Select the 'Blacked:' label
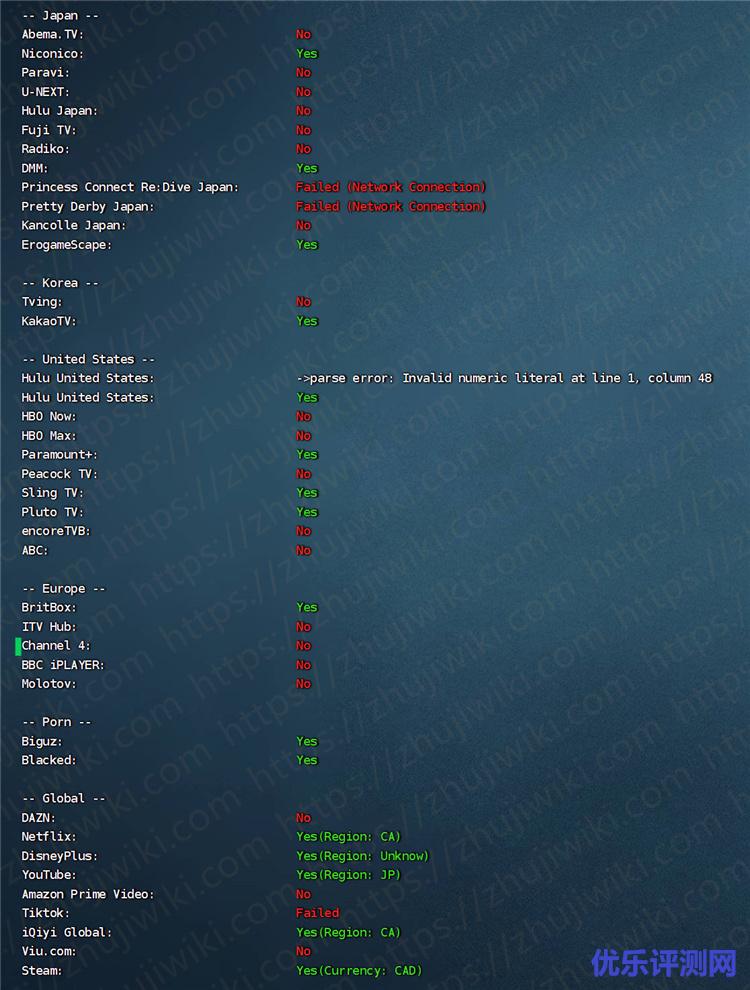 pos(49,760)
